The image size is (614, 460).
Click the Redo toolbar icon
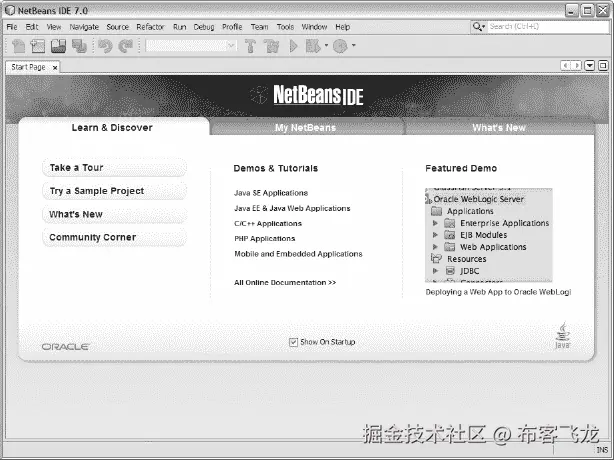click(126, 46)
